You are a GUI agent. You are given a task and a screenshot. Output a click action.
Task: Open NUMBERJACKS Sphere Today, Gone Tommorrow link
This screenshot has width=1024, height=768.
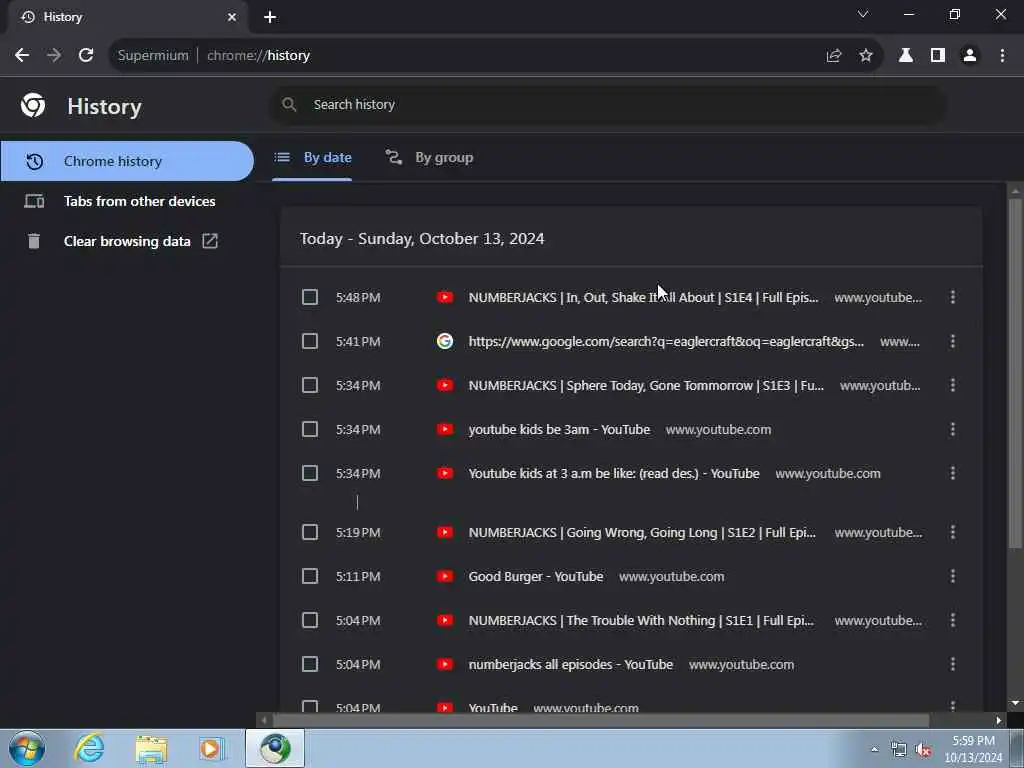pyautogui.click(x=646, y=385)
